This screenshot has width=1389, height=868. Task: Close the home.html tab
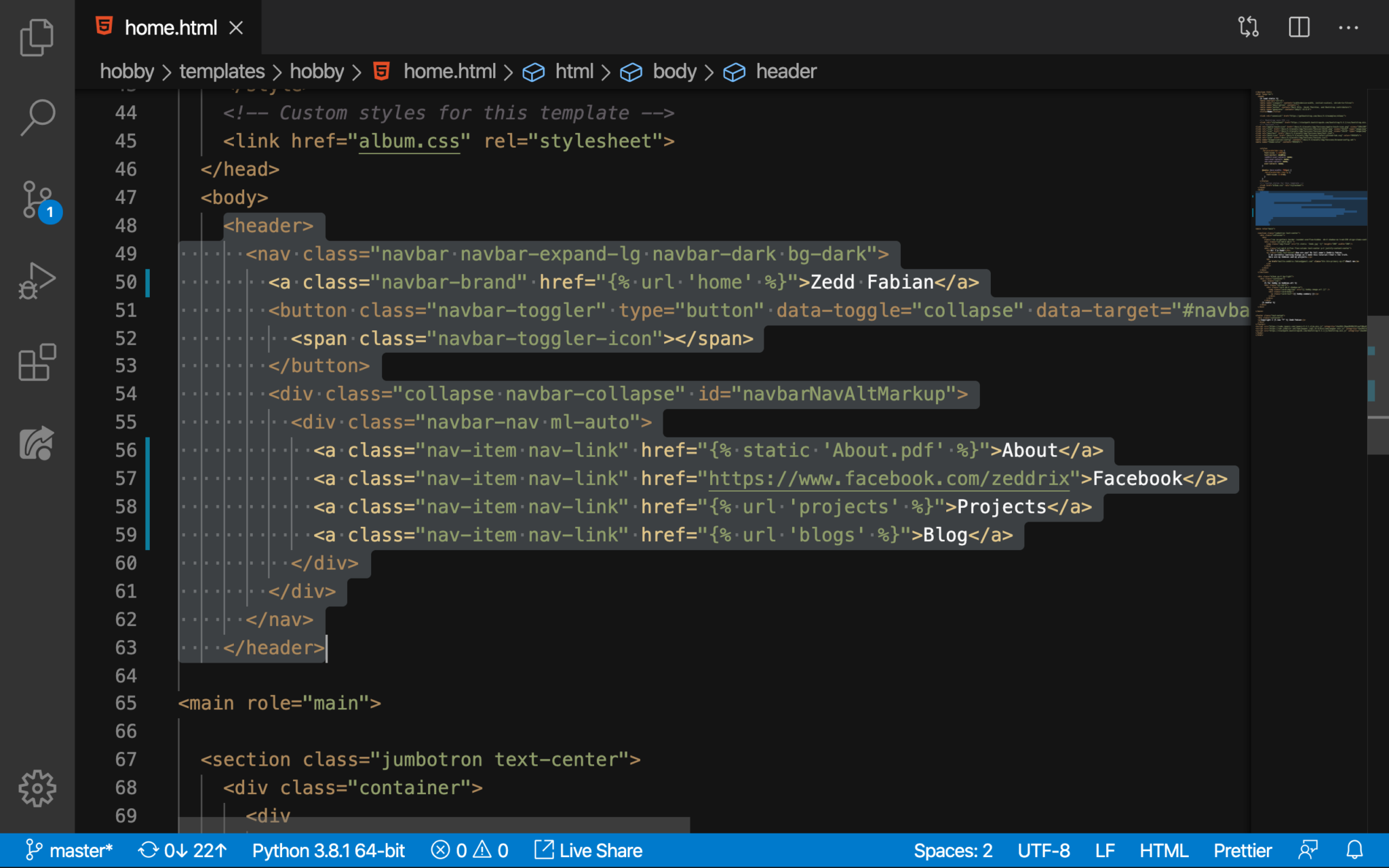[236, 28]
